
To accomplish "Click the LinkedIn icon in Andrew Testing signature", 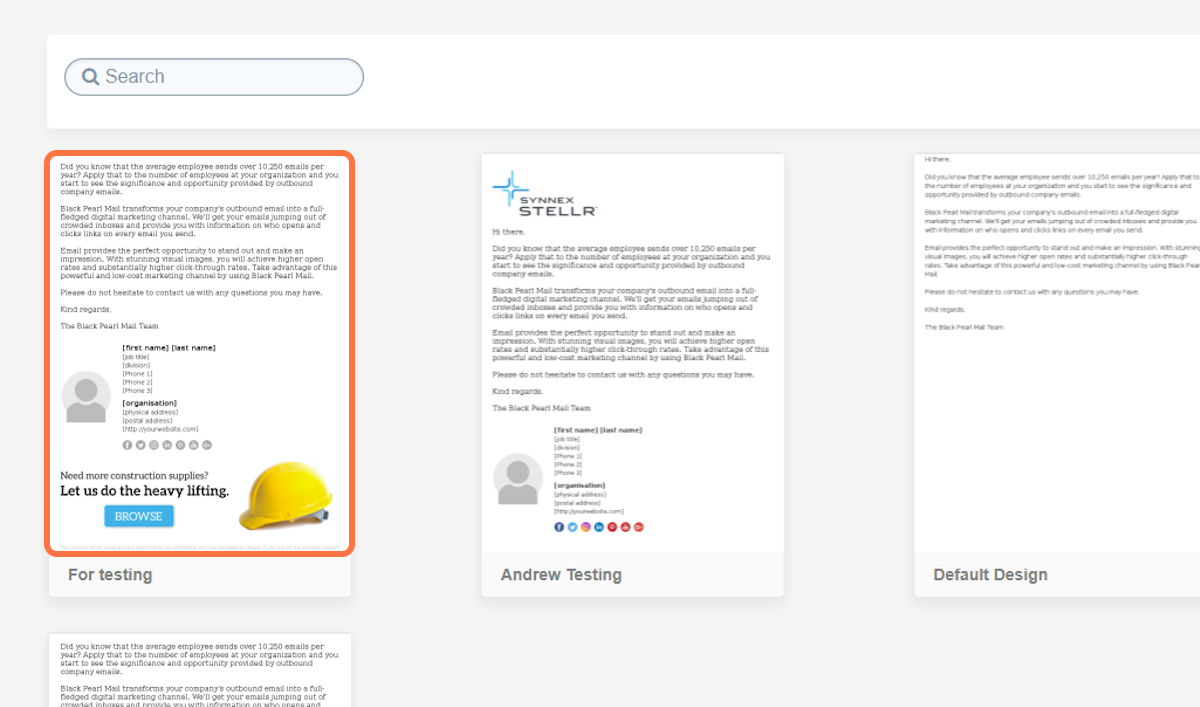I will click(599, 527).
